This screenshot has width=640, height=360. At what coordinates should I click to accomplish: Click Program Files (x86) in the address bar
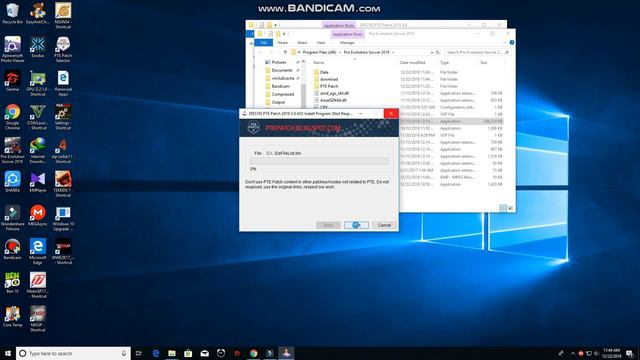320,52
